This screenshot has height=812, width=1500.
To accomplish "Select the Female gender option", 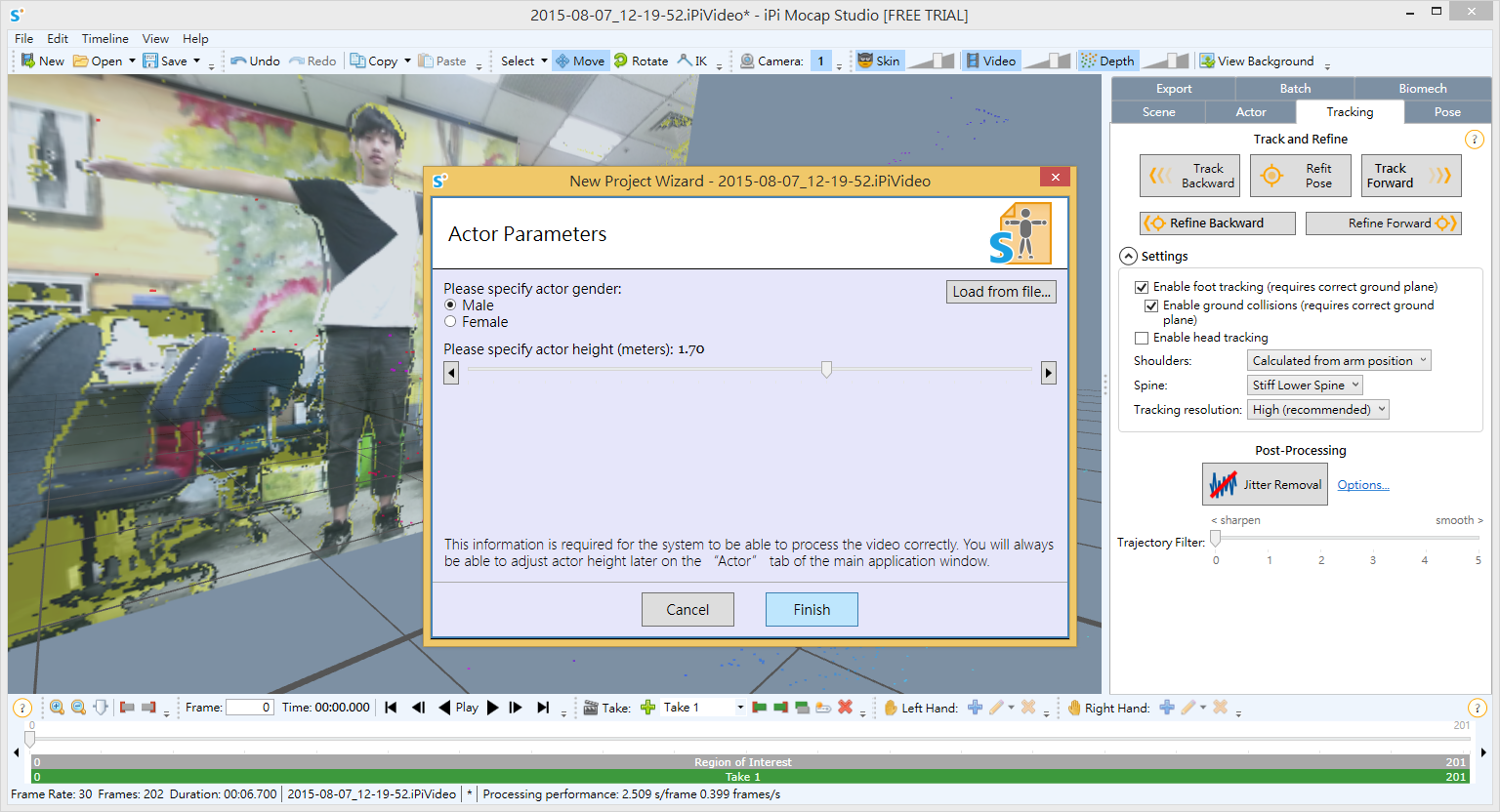I will click(450, 322).
